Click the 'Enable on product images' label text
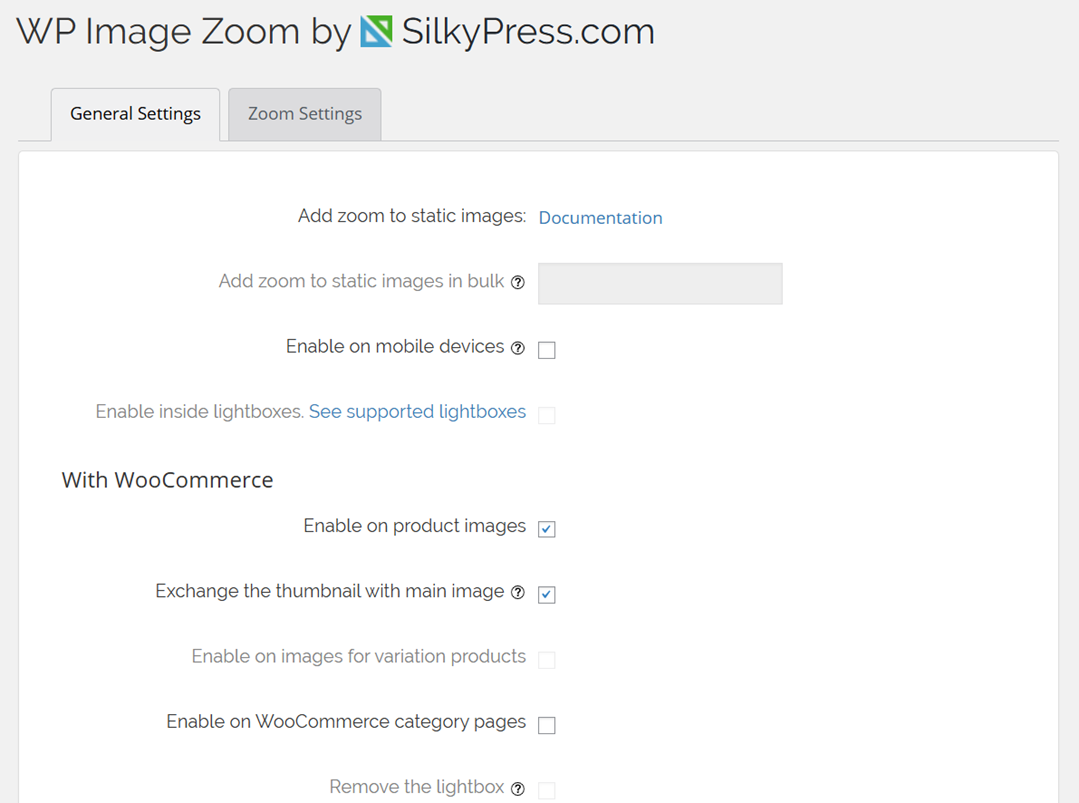 tap(414, 526)
